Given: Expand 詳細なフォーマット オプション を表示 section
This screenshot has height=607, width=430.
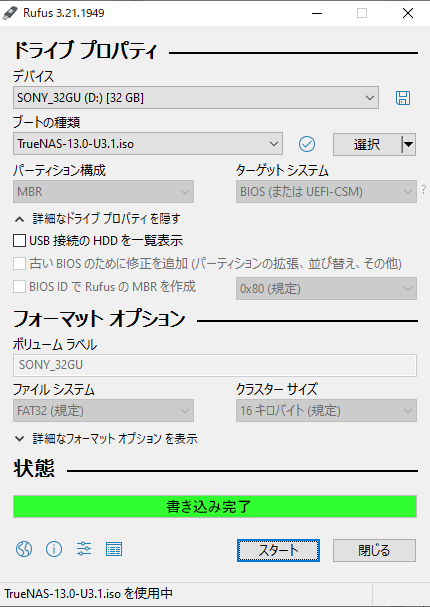Looking at the screenshot, I should 106,439.
